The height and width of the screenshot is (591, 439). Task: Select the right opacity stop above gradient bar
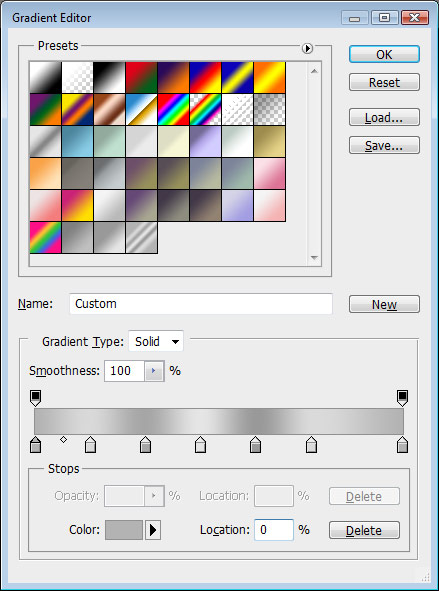point(402,398)
